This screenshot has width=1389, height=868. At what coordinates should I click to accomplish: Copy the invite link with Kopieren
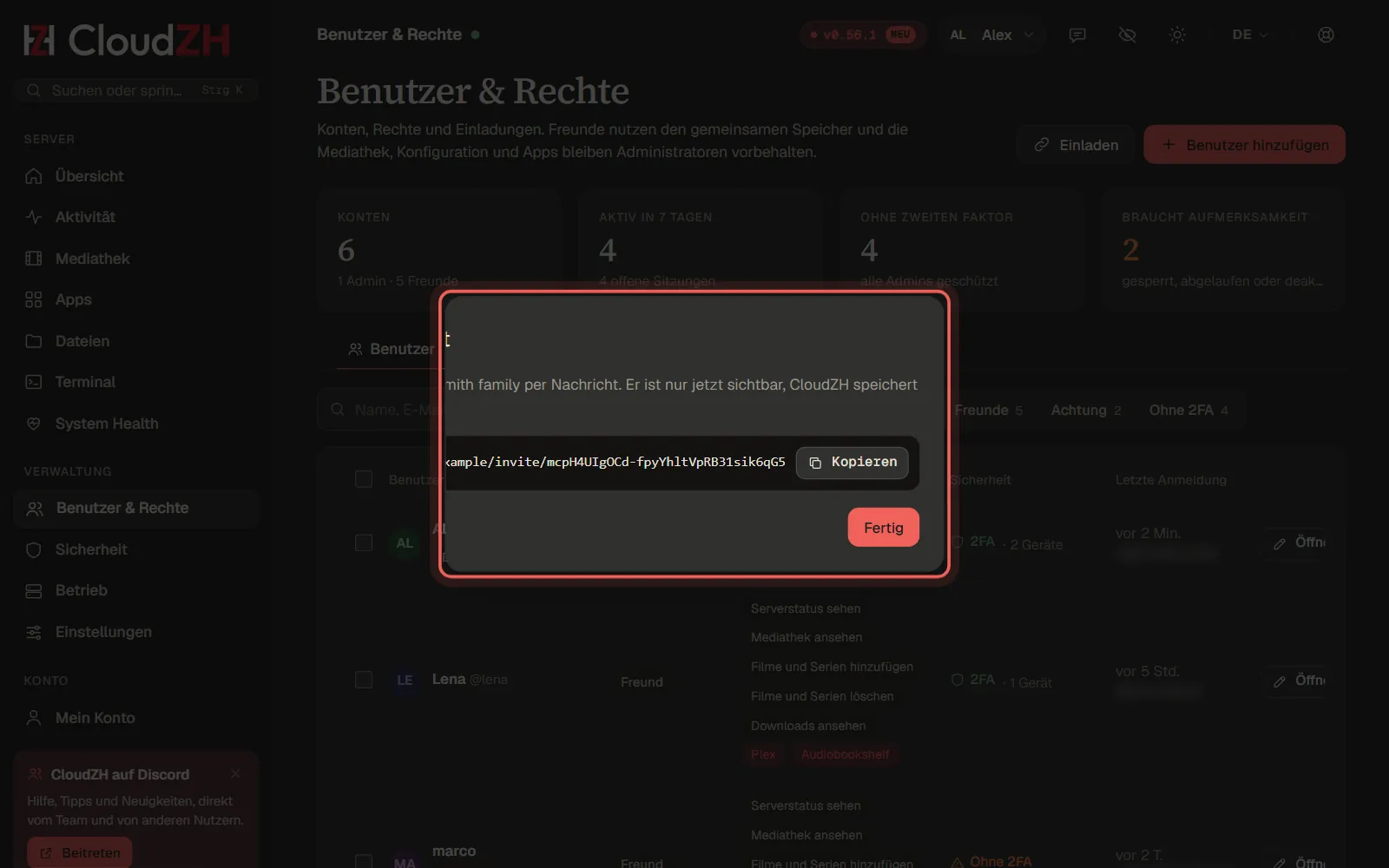tap(852, 463)
